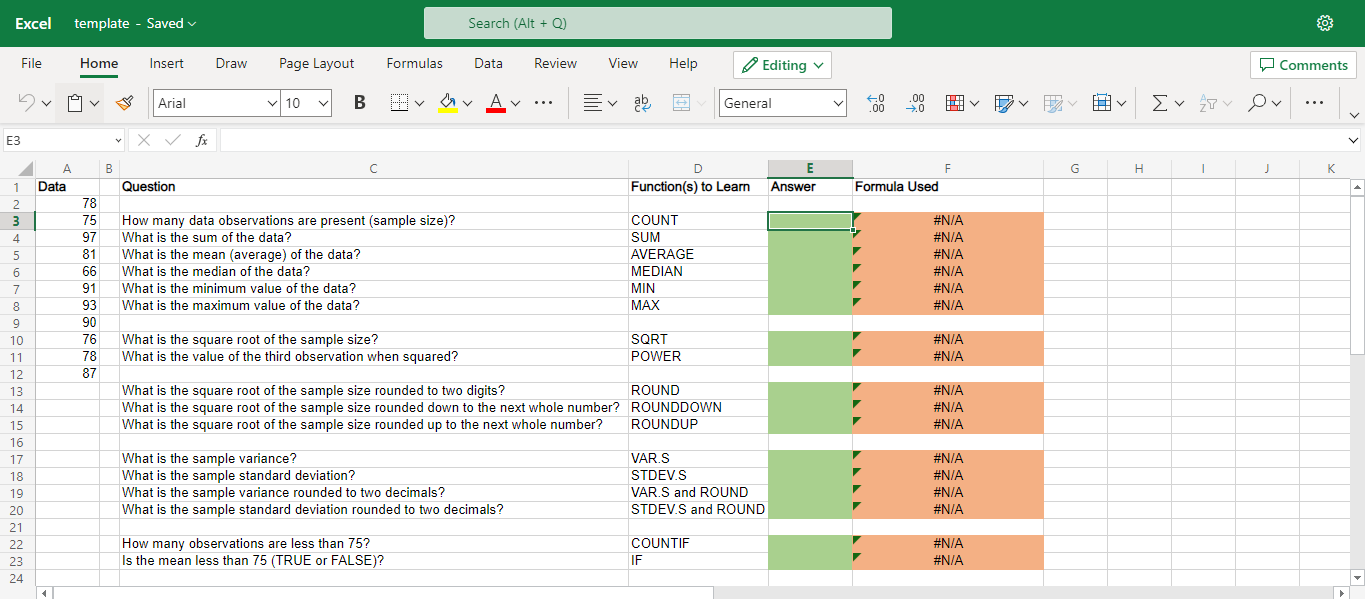
Task: Open the number format General dropdown
Action: tap(782, 103)
